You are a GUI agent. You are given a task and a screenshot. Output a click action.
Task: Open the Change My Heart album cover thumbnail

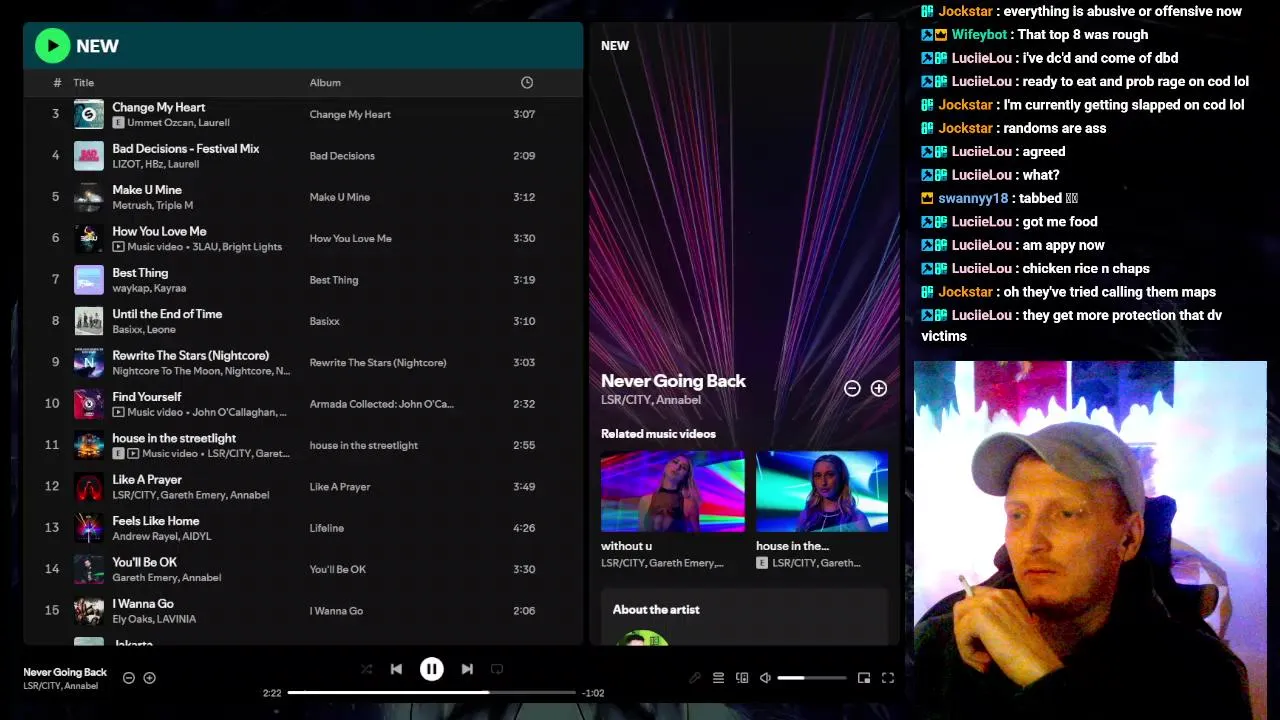(89, 114)
